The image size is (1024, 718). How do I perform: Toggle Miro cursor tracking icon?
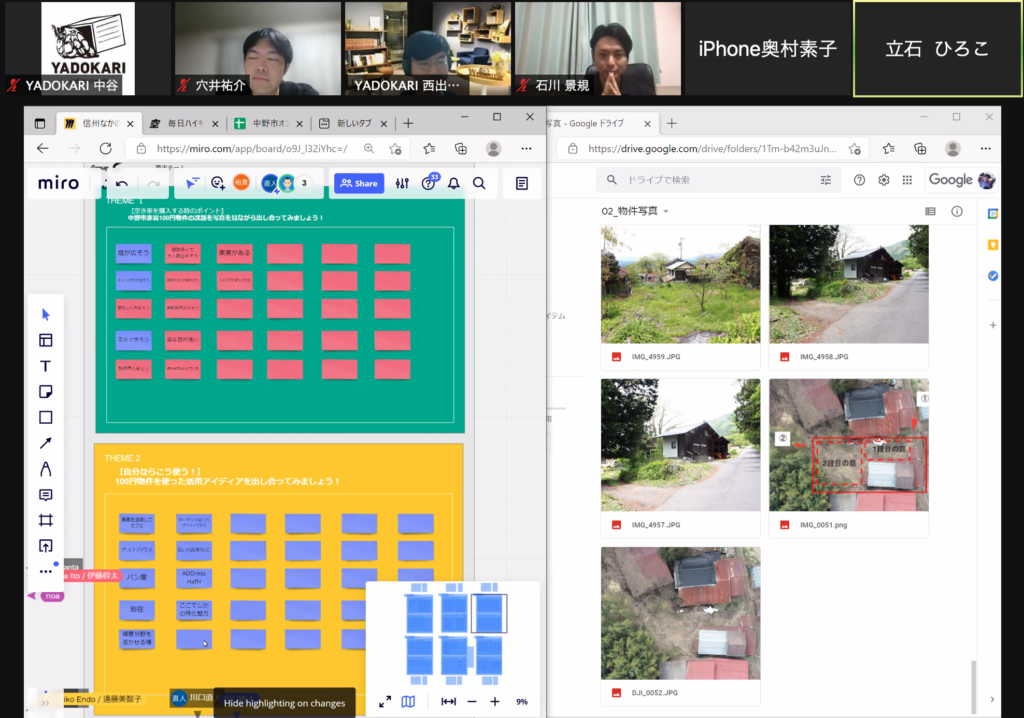coord(193,184)
